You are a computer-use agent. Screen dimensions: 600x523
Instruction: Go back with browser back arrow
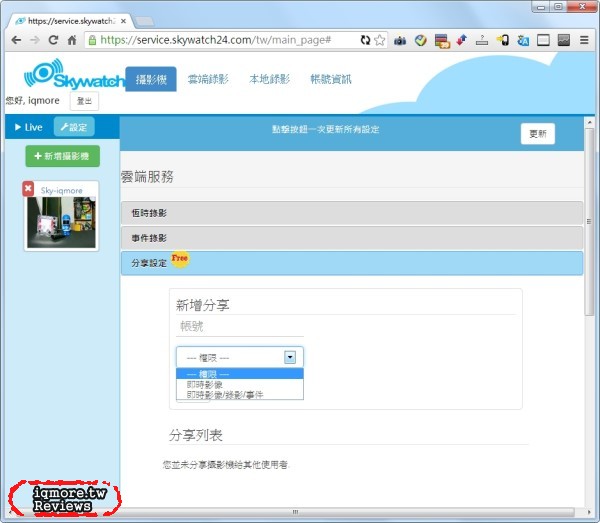16,40
